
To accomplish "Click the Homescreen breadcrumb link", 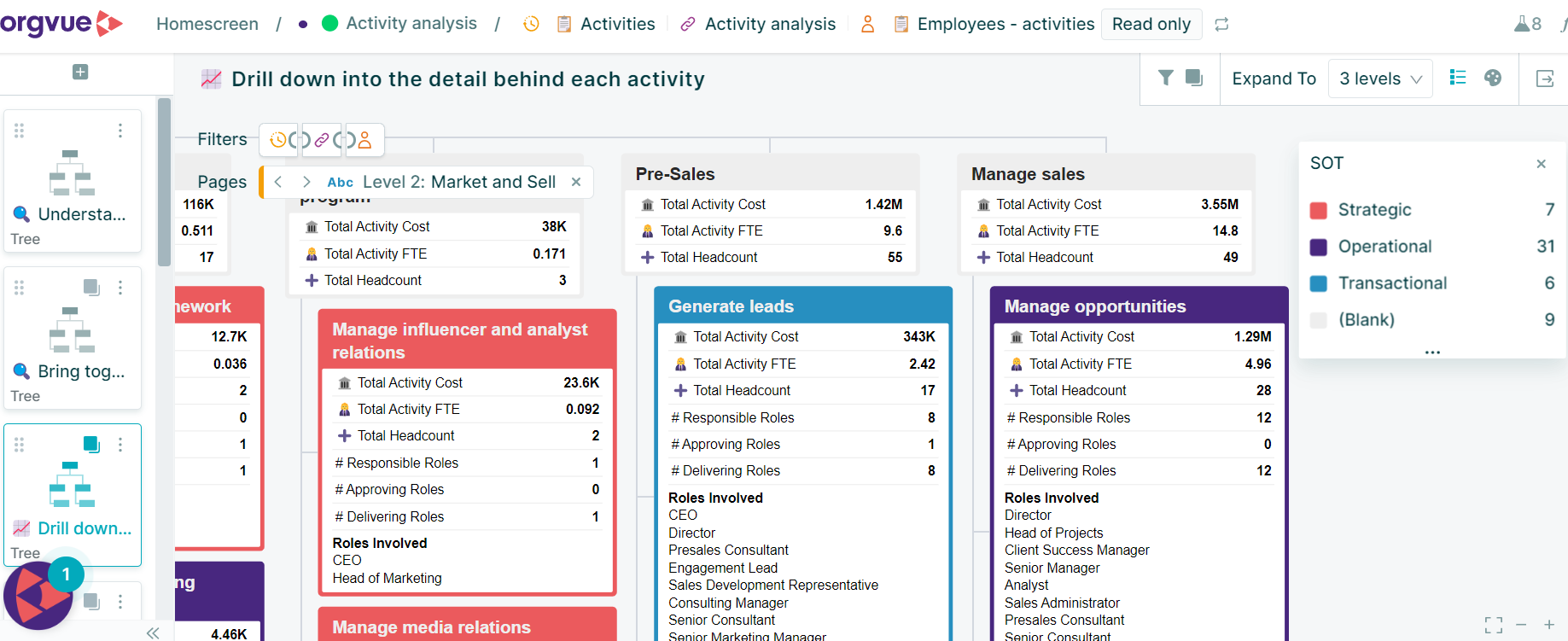I will click(x=207, y=24).
